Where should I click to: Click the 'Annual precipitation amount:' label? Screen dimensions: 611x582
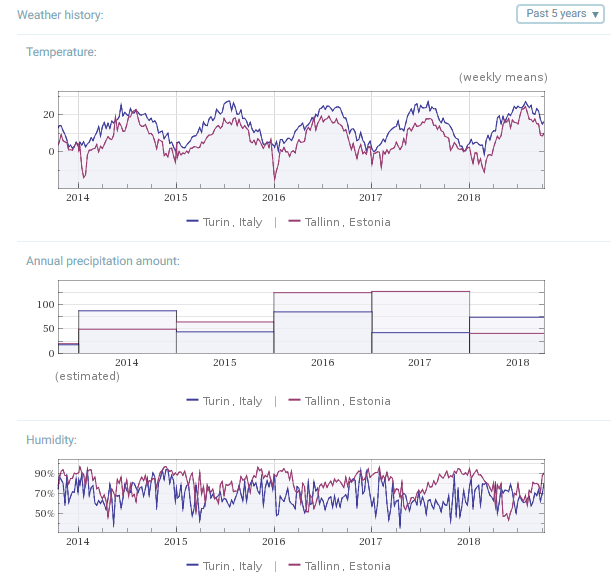point(103,261)
